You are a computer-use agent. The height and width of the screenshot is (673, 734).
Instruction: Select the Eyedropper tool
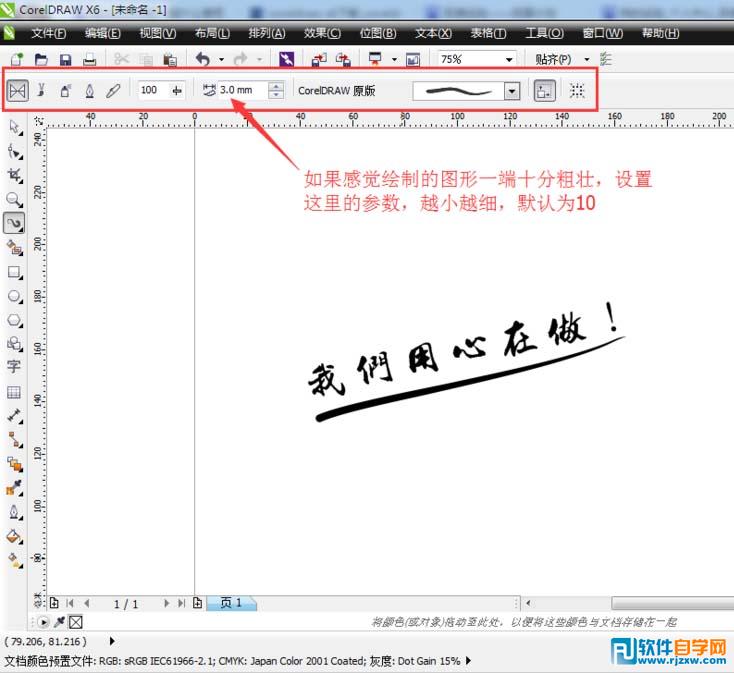15,488
